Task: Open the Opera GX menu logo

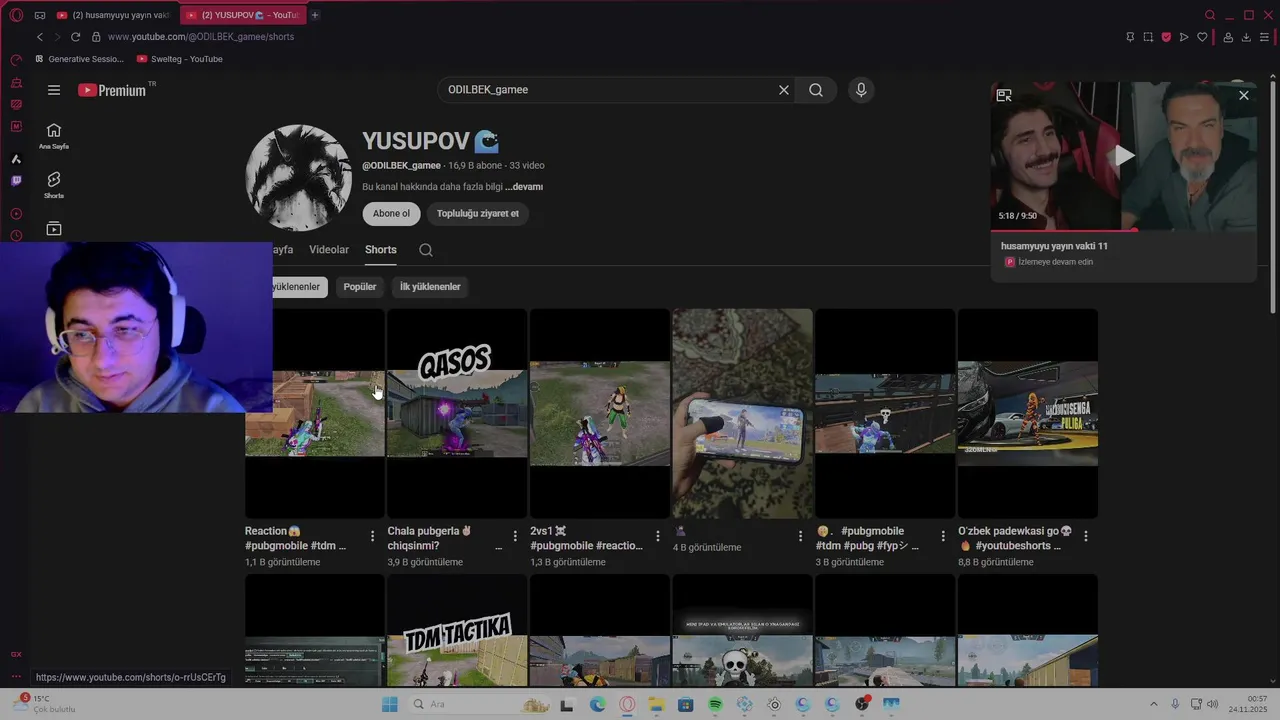Action: click(16, 15)
